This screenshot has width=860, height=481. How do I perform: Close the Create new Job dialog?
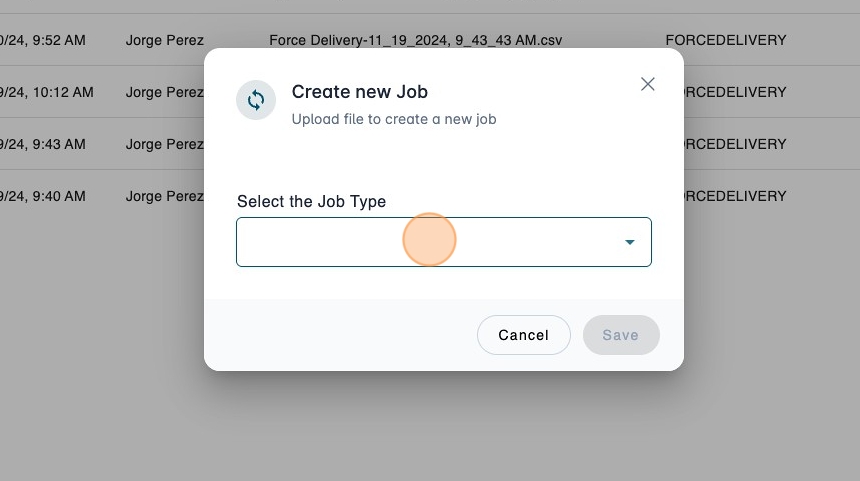[x=648, y=84]
